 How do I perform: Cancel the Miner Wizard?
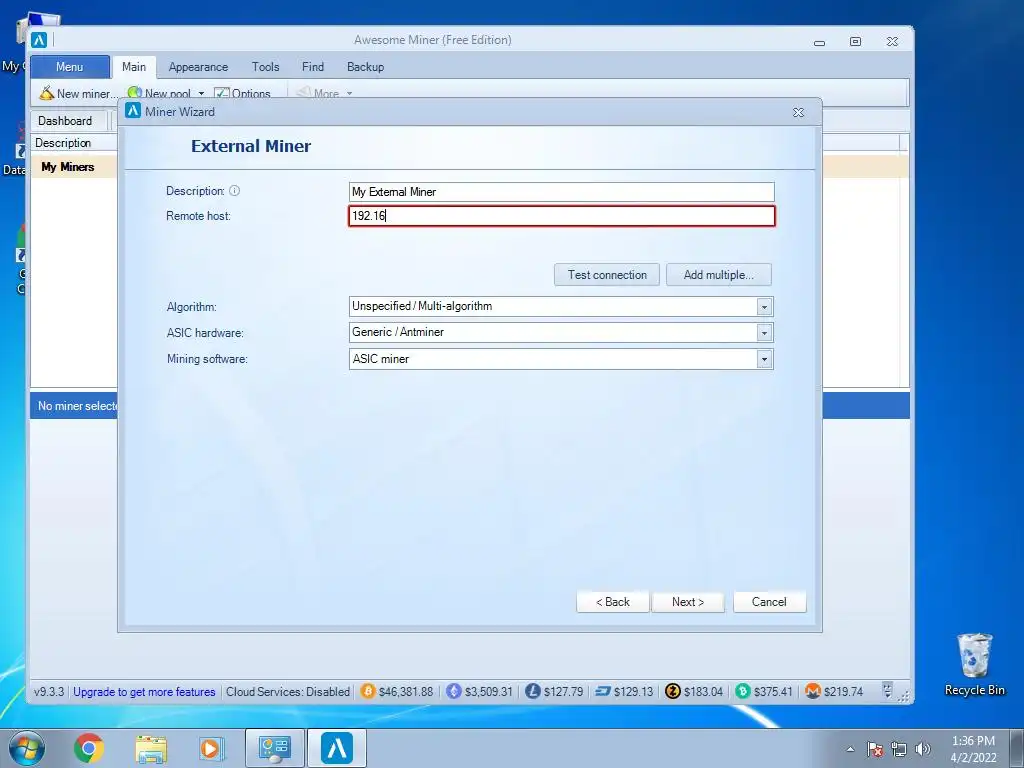click(x=769, y=602)
